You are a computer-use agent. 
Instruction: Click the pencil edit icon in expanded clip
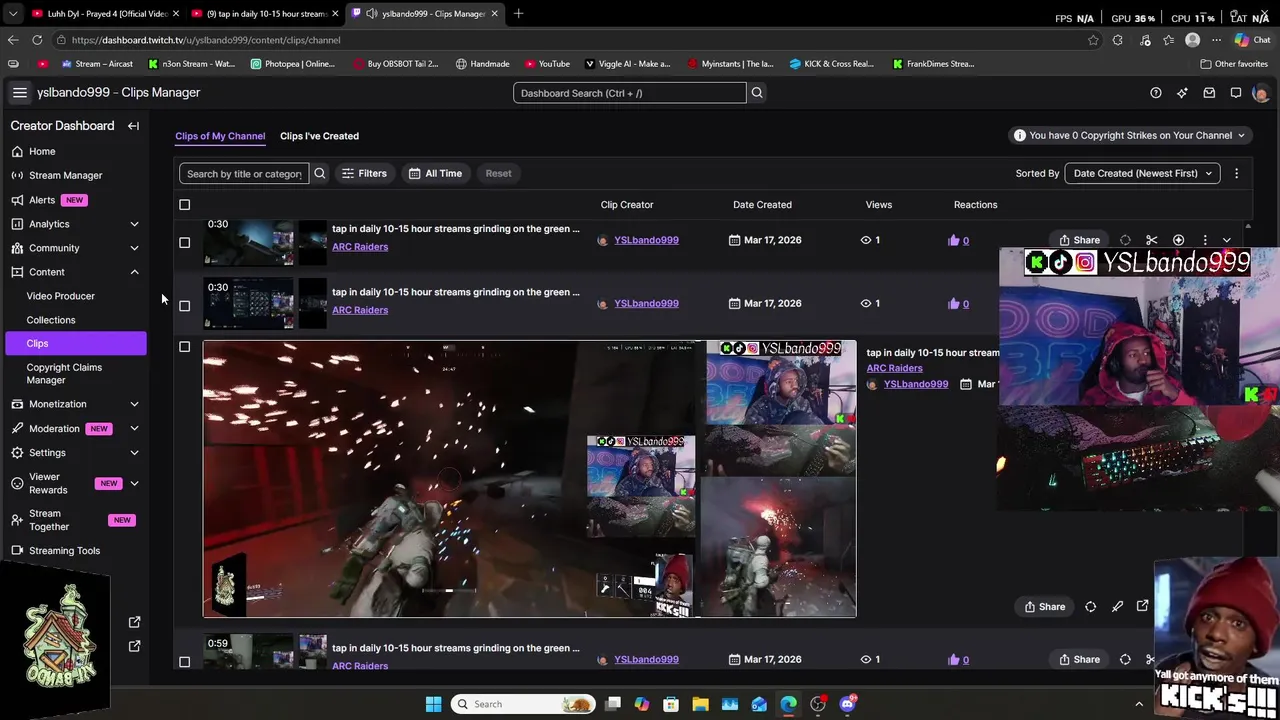[1117, 606]
